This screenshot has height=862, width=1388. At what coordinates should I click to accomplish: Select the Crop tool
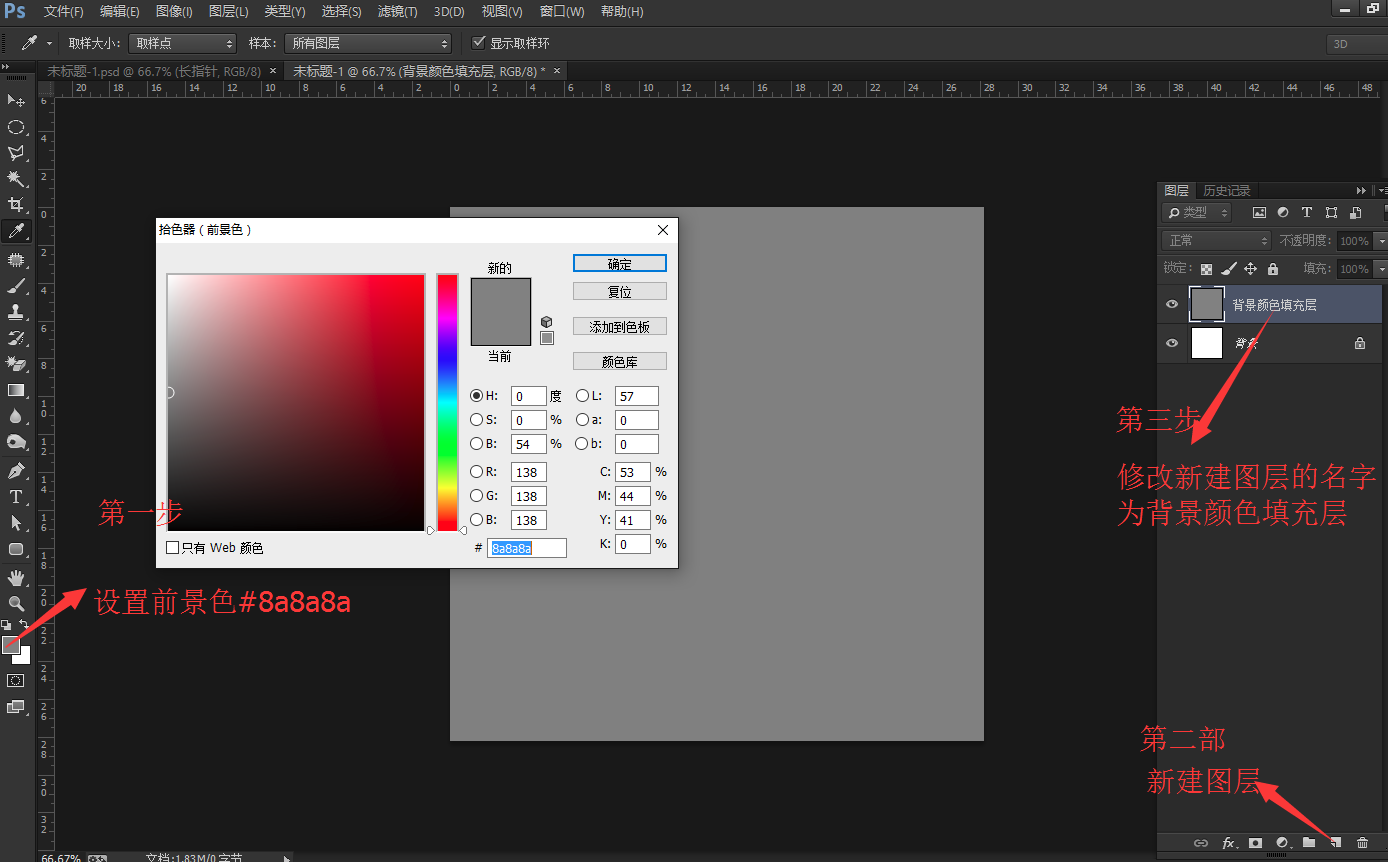coord(16,205)
